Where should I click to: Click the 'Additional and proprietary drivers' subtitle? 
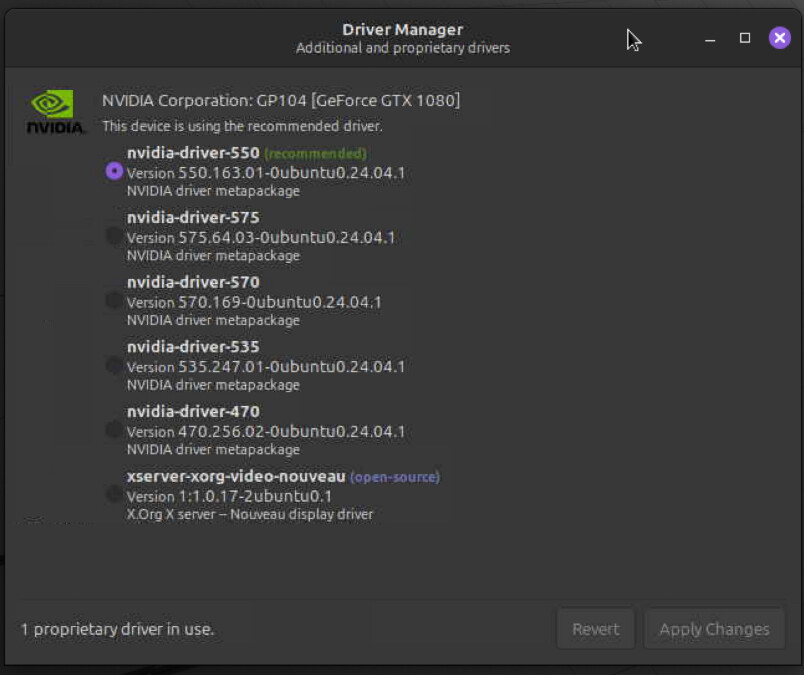click(x=403, y=48)
